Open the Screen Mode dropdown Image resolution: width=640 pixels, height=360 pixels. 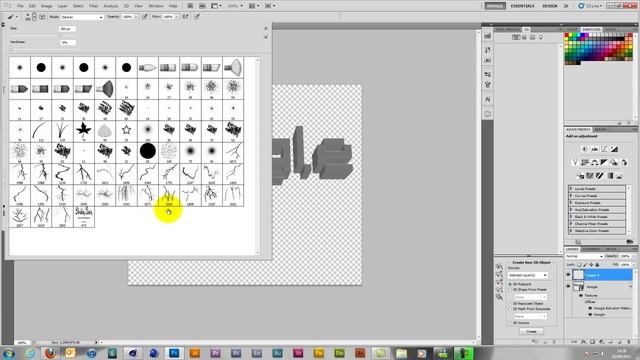(270, 6)
